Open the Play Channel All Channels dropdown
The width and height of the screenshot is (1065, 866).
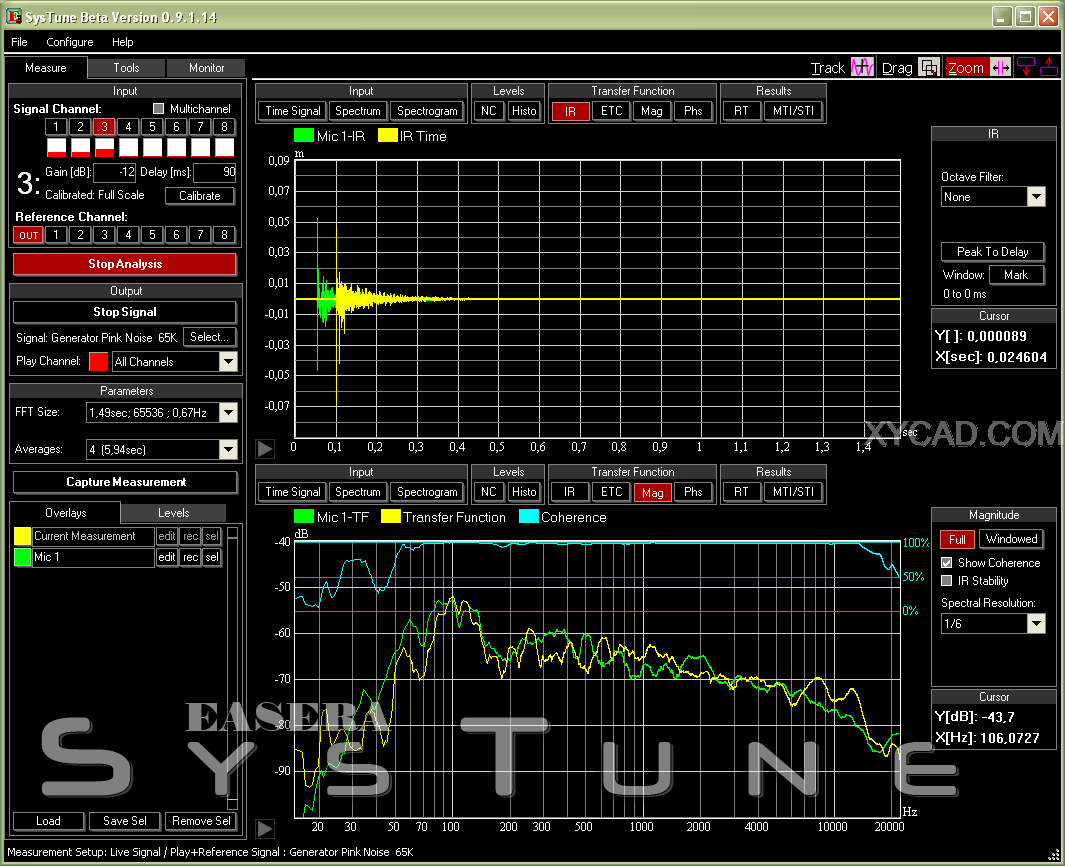228,362
